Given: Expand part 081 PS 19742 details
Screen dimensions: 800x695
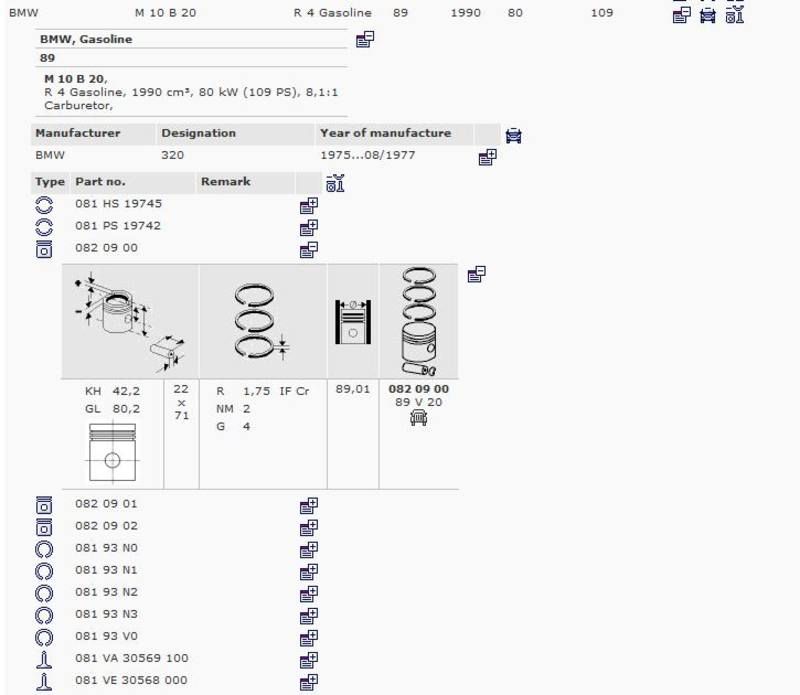Looking at the screenshot, I should coord(309,228).
